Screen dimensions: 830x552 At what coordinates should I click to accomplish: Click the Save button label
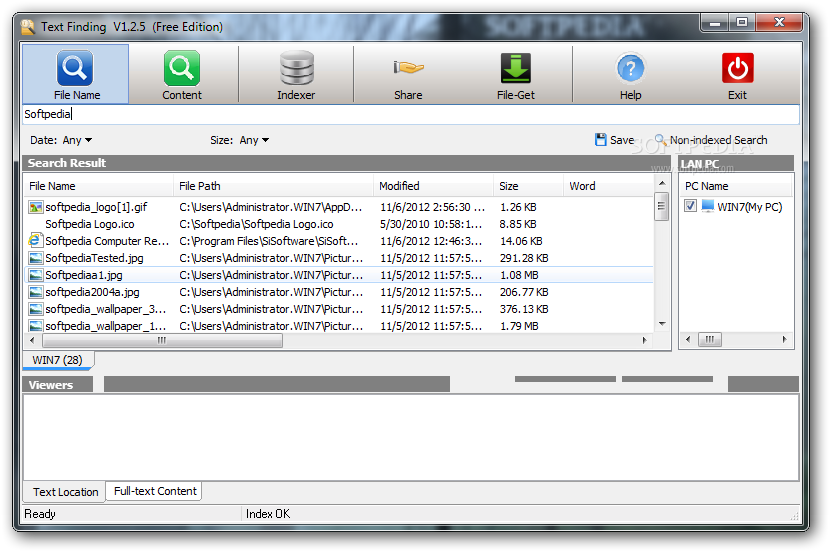click(x=622, y=140)
